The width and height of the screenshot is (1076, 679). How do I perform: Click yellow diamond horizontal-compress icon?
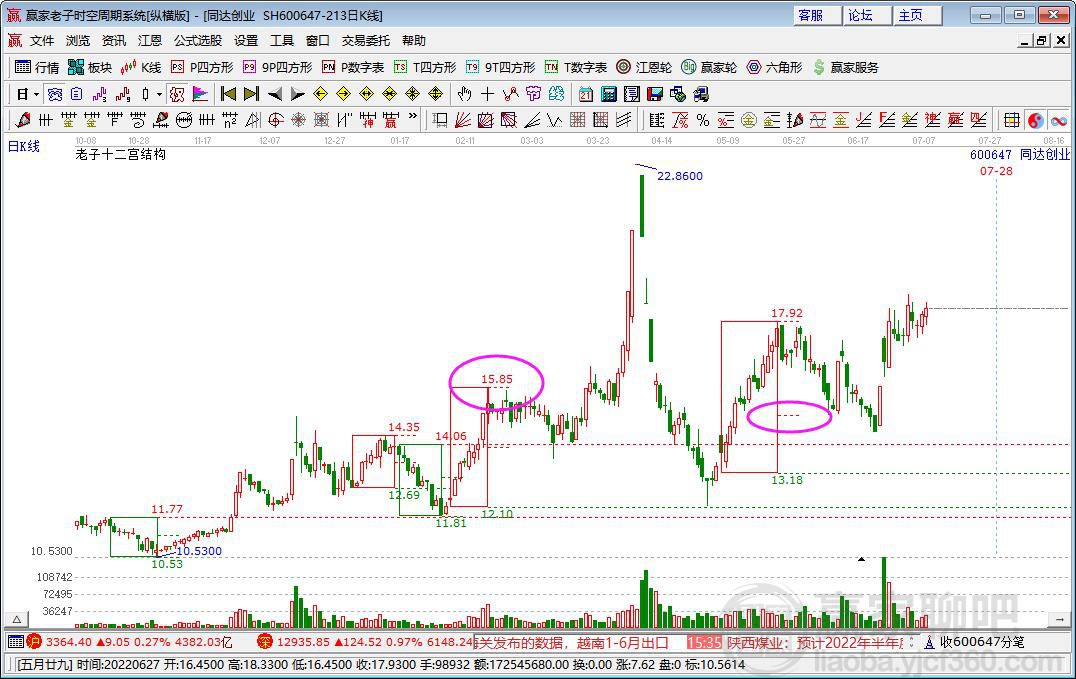(389, 94)
